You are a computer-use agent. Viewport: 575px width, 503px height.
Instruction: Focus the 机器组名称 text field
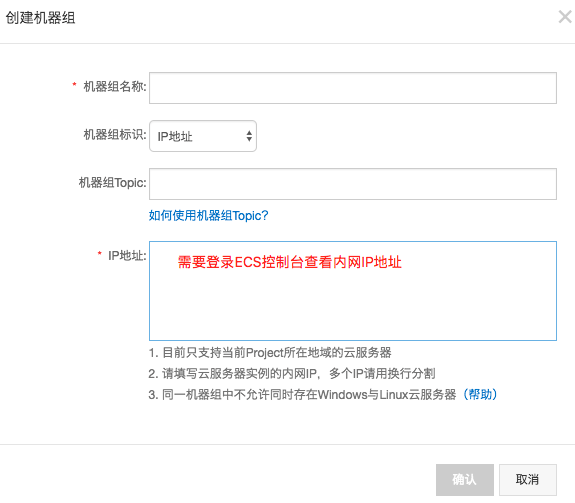pyautogui.click(x=353, y=88)
